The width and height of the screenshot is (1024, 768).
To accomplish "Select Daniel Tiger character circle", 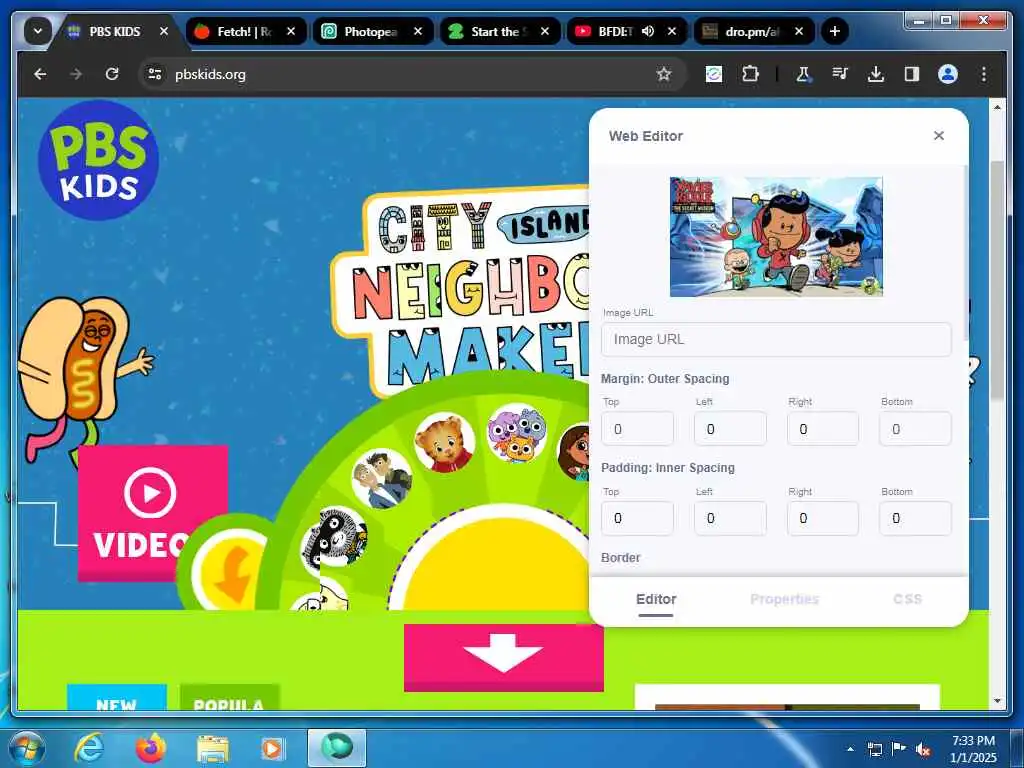I will (x=445, y=442).
